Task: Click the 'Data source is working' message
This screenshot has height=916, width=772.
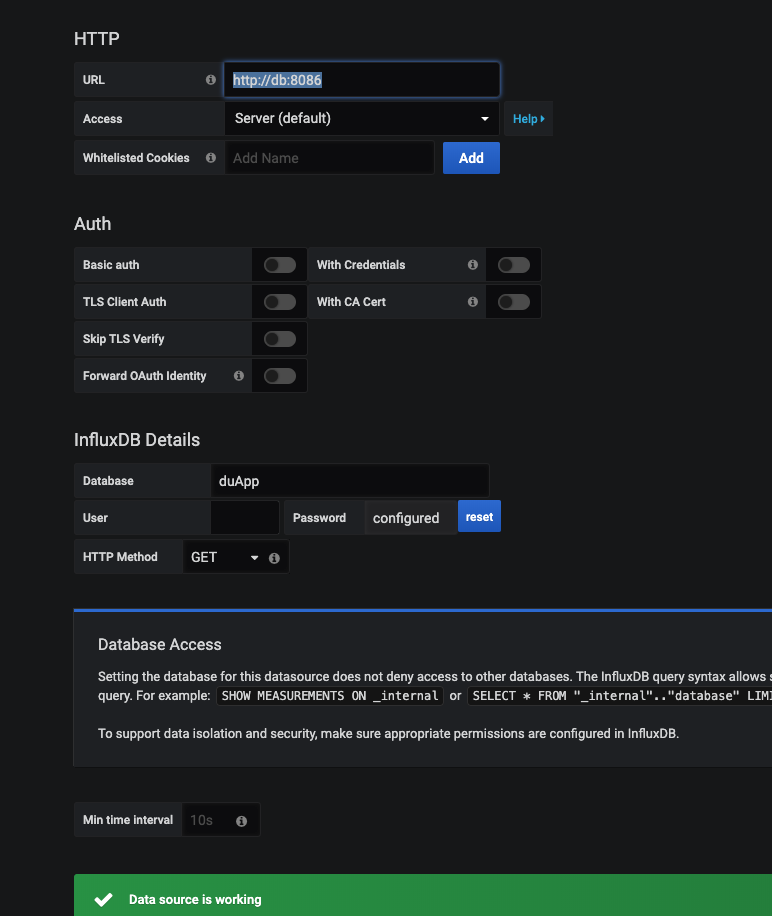Action: pyautogui.click(x=195, y=900)
